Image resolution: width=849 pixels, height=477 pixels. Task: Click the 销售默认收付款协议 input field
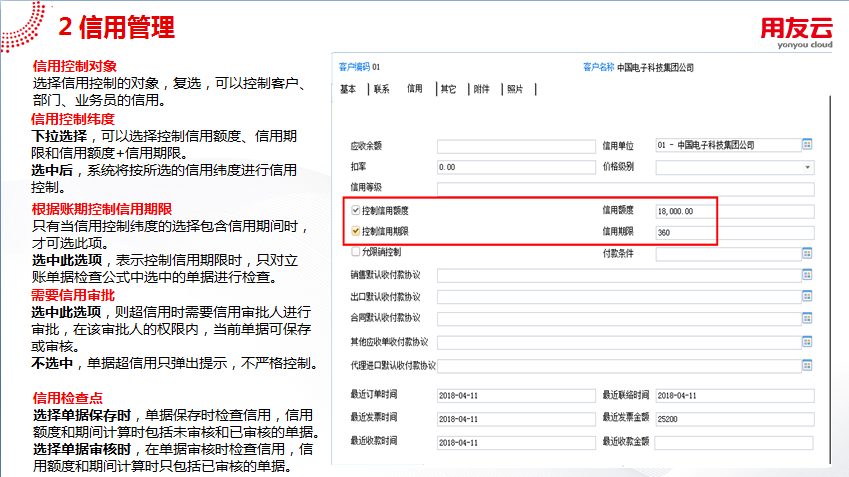pos(619,276)
